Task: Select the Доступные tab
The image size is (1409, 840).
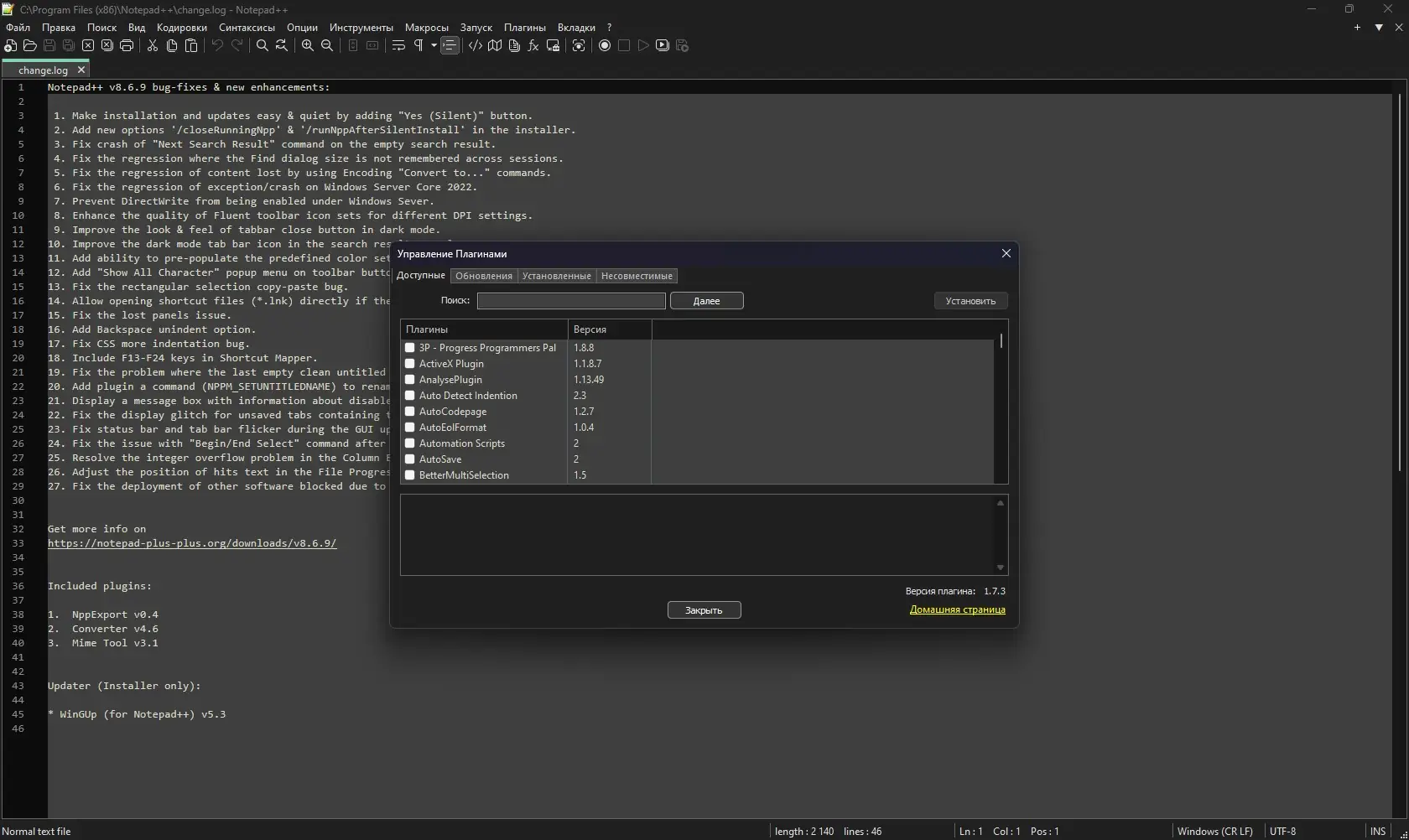Action: tap(421, 276)
